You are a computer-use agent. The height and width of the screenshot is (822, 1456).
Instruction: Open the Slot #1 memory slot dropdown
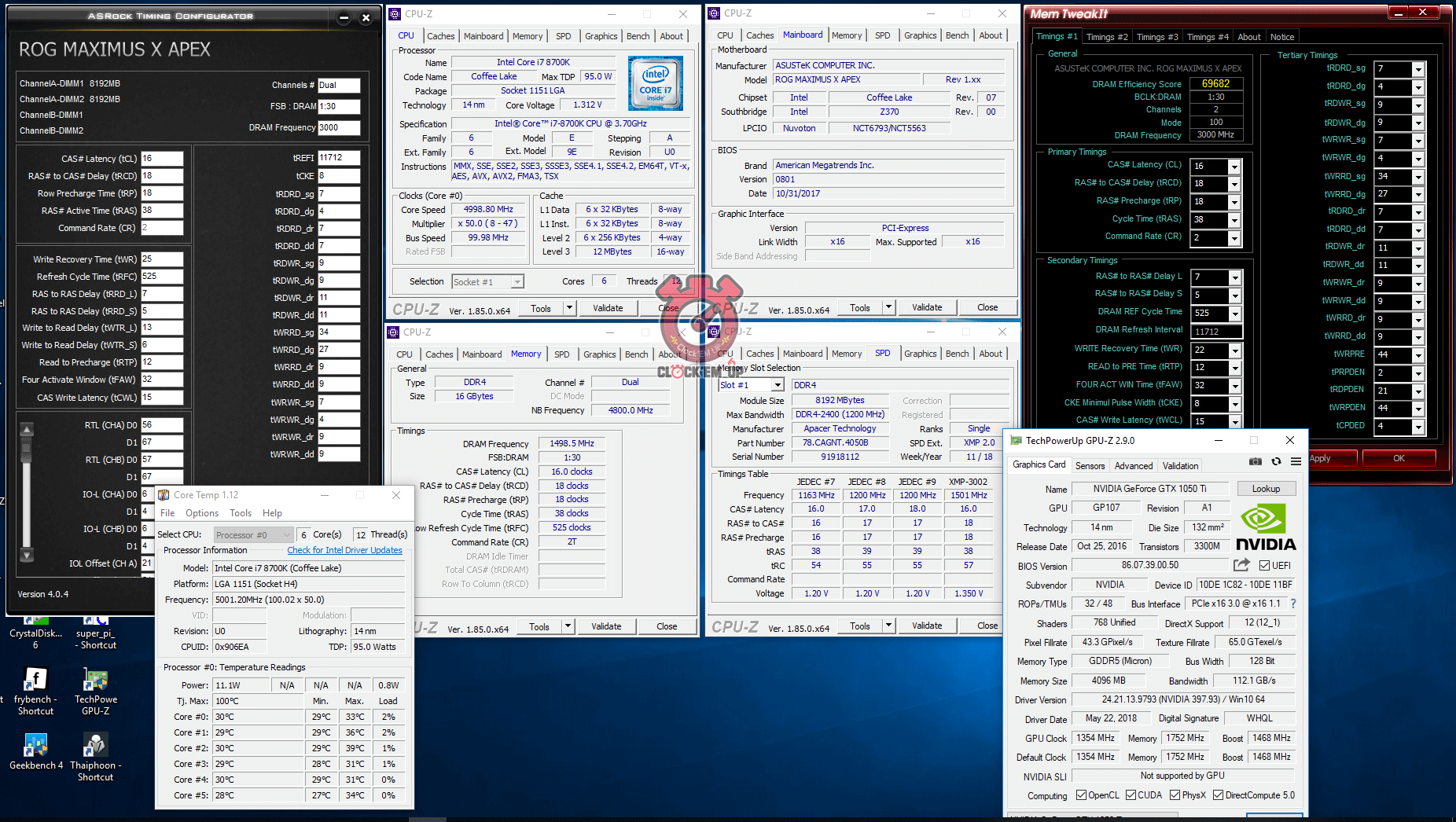(777, 385)
